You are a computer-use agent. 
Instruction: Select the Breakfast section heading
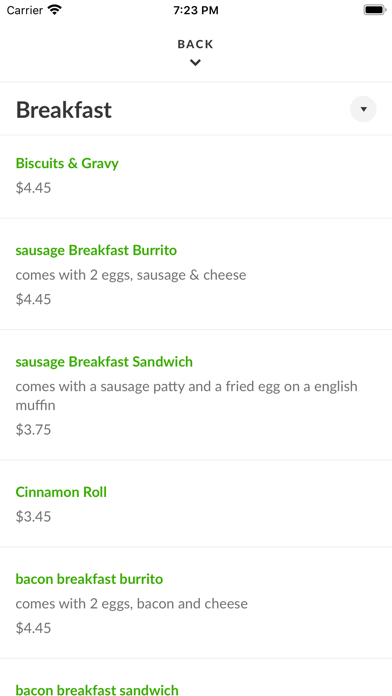coord(63,110)
